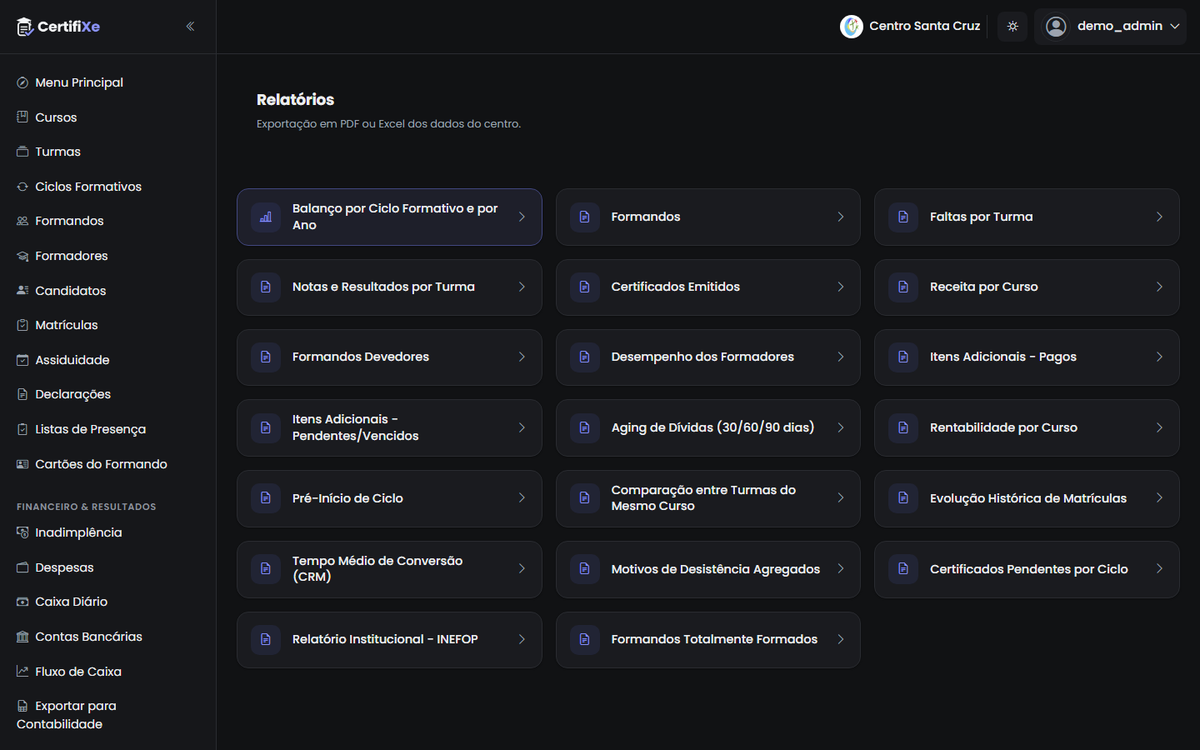Open Caixa Diário in the sidebar

108,602
